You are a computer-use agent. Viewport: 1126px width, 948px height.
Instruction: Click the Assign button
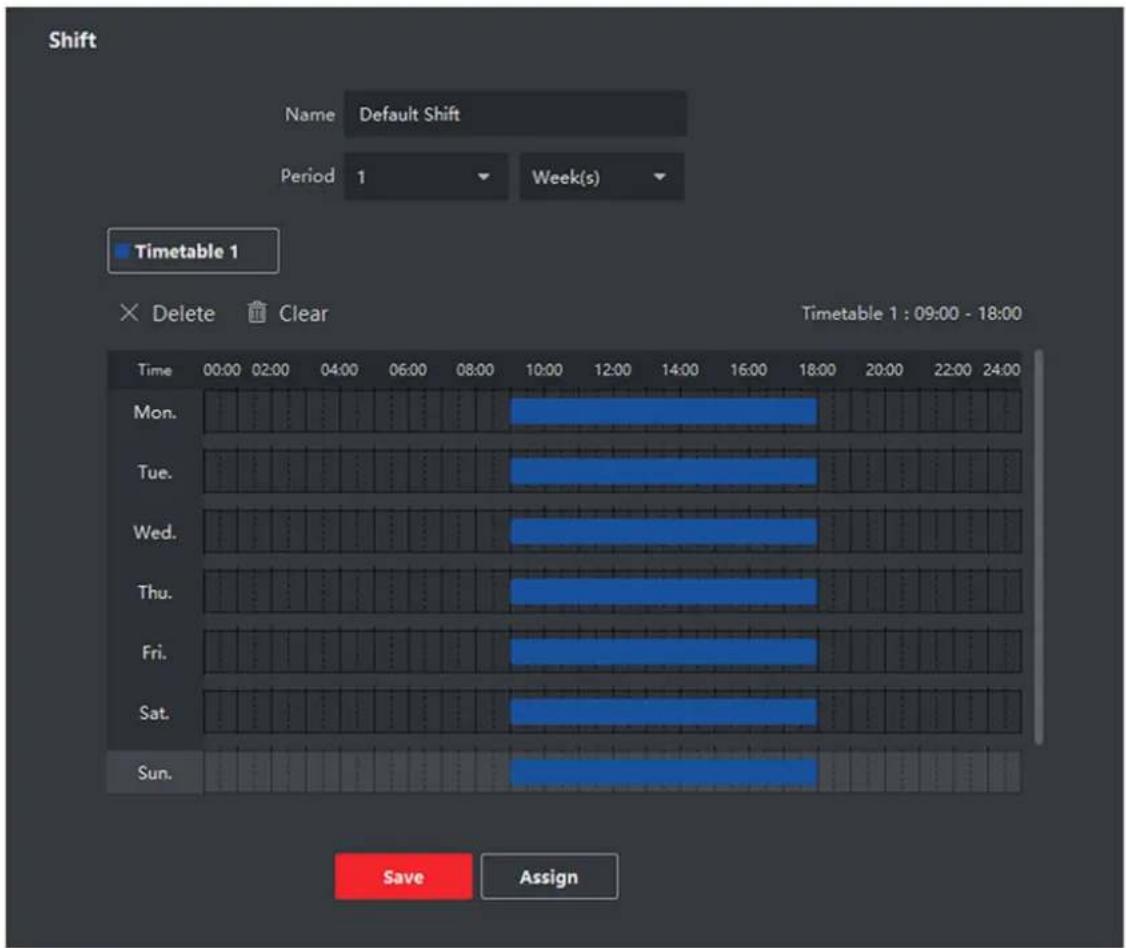click(549, 876)
